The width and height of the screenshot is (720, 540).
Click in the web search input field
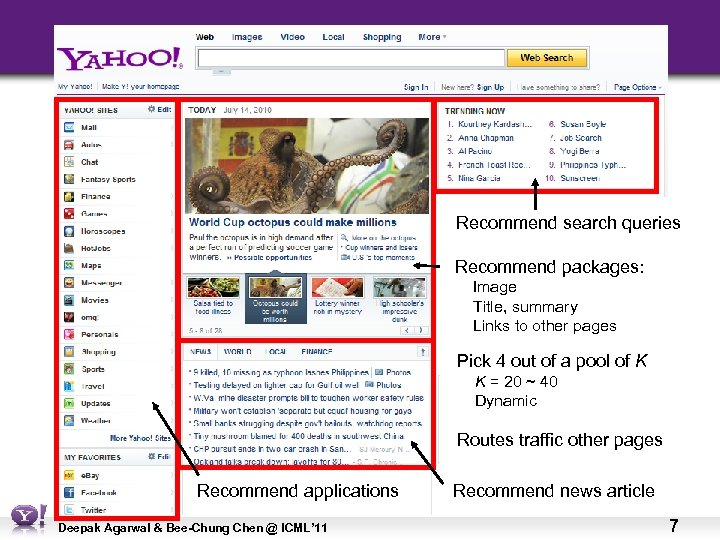[x=351, y=58]
